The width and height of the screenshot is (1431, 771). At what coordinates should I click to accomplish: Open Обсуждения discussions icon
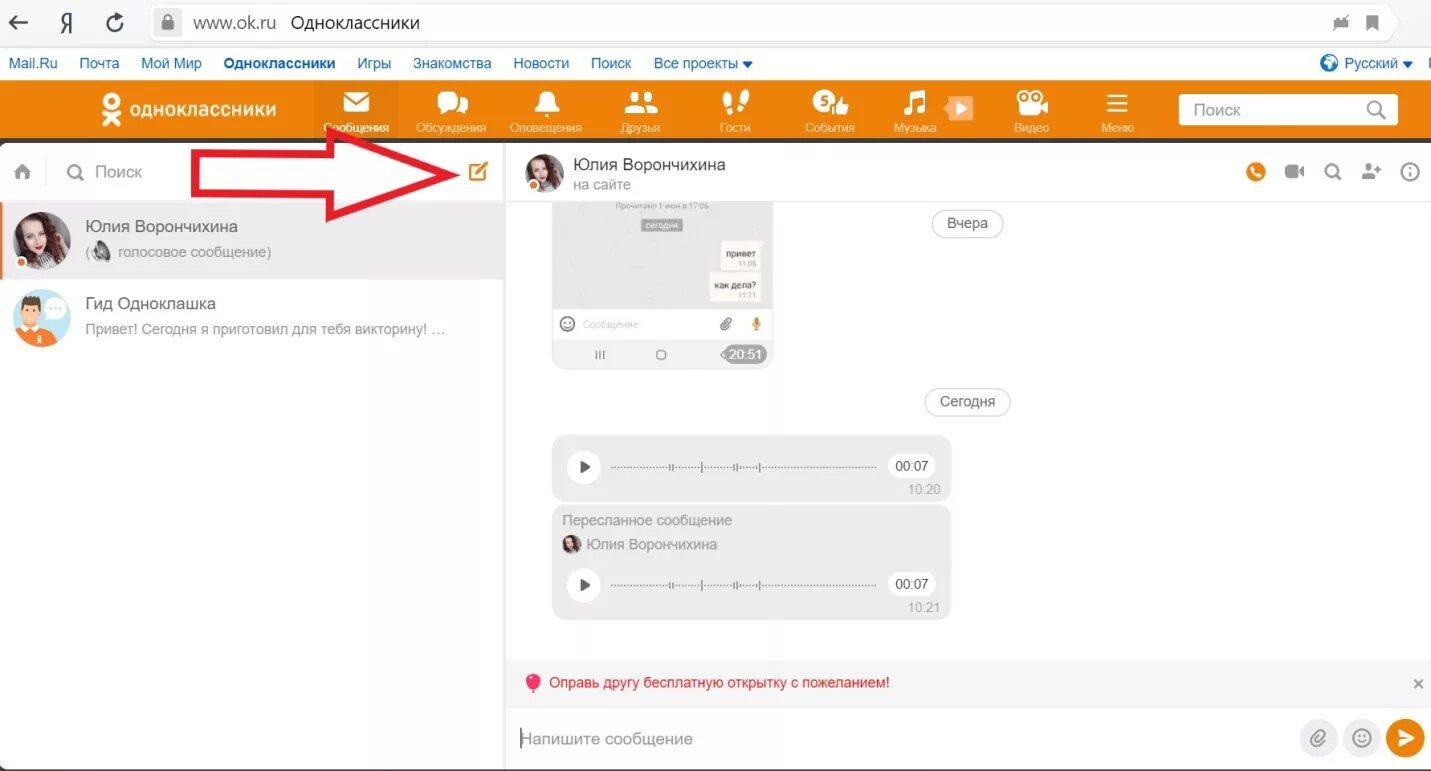[x=451, y=110]
